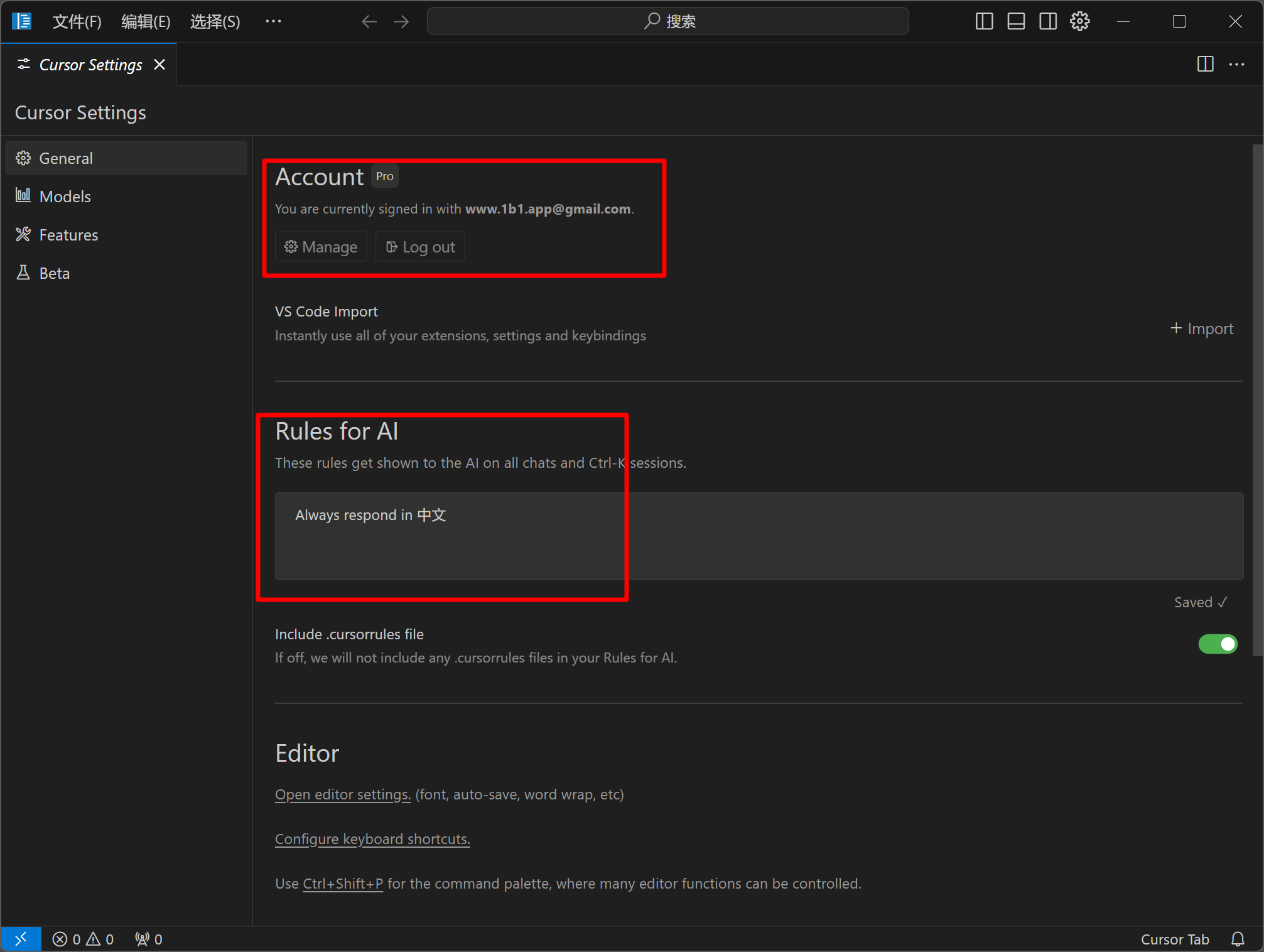
Task: Click the VS Code Import label
Action: 327,311
